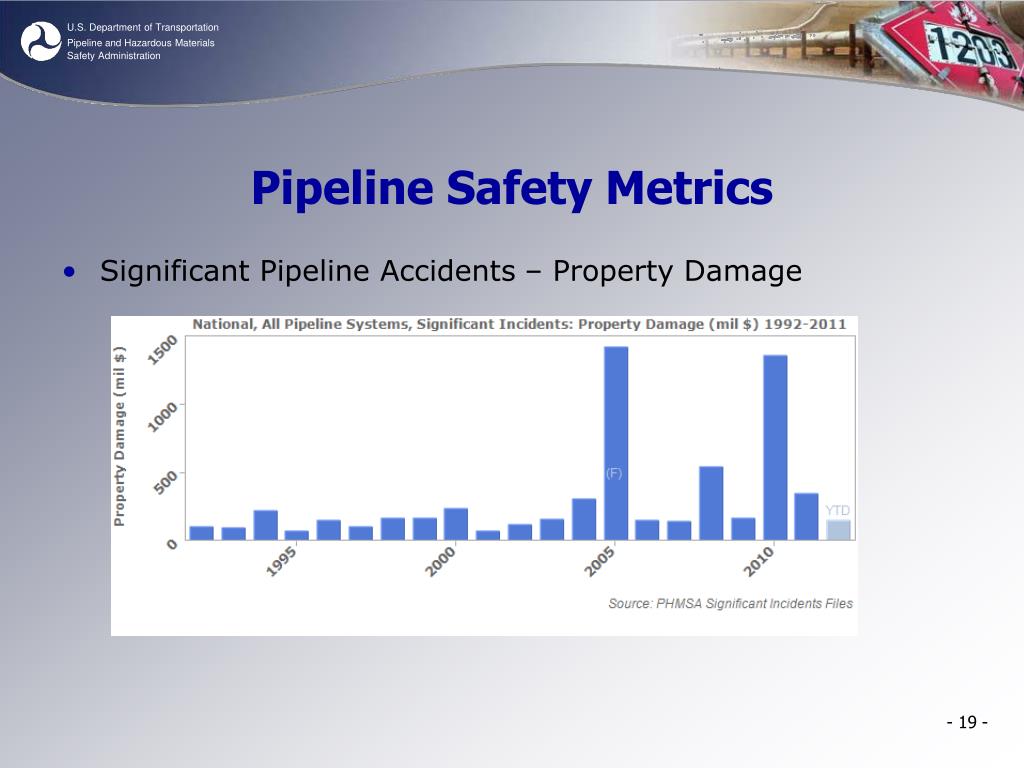1024x768 pixels.
Task: Click the 1995 x-axis label
Action: [x=281, y=562]
